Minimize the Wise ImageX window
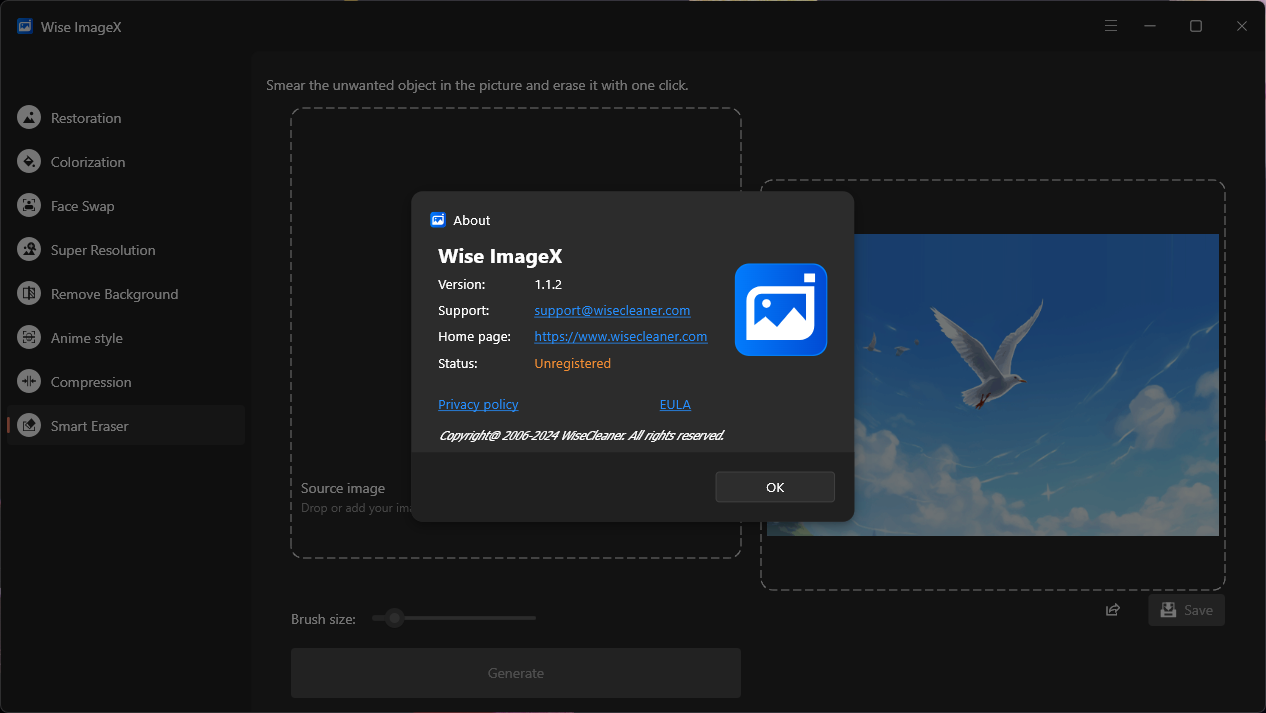The height and width of the screenshot is (713, 1266). [x=1150, y=26]
